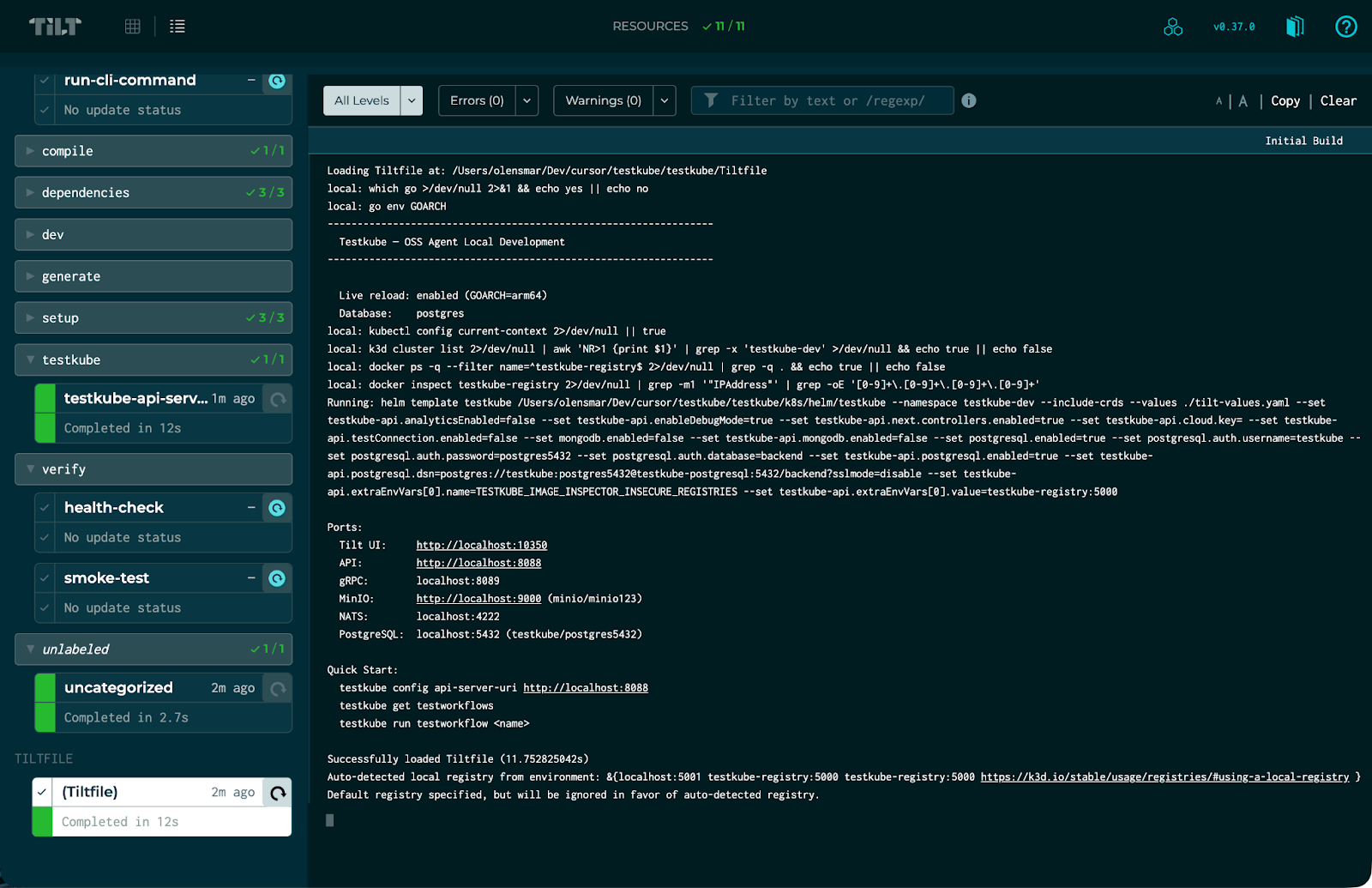1372x888 pixels.
Task: Toggle health-check No update status checkbox
Action: [45, 537]
